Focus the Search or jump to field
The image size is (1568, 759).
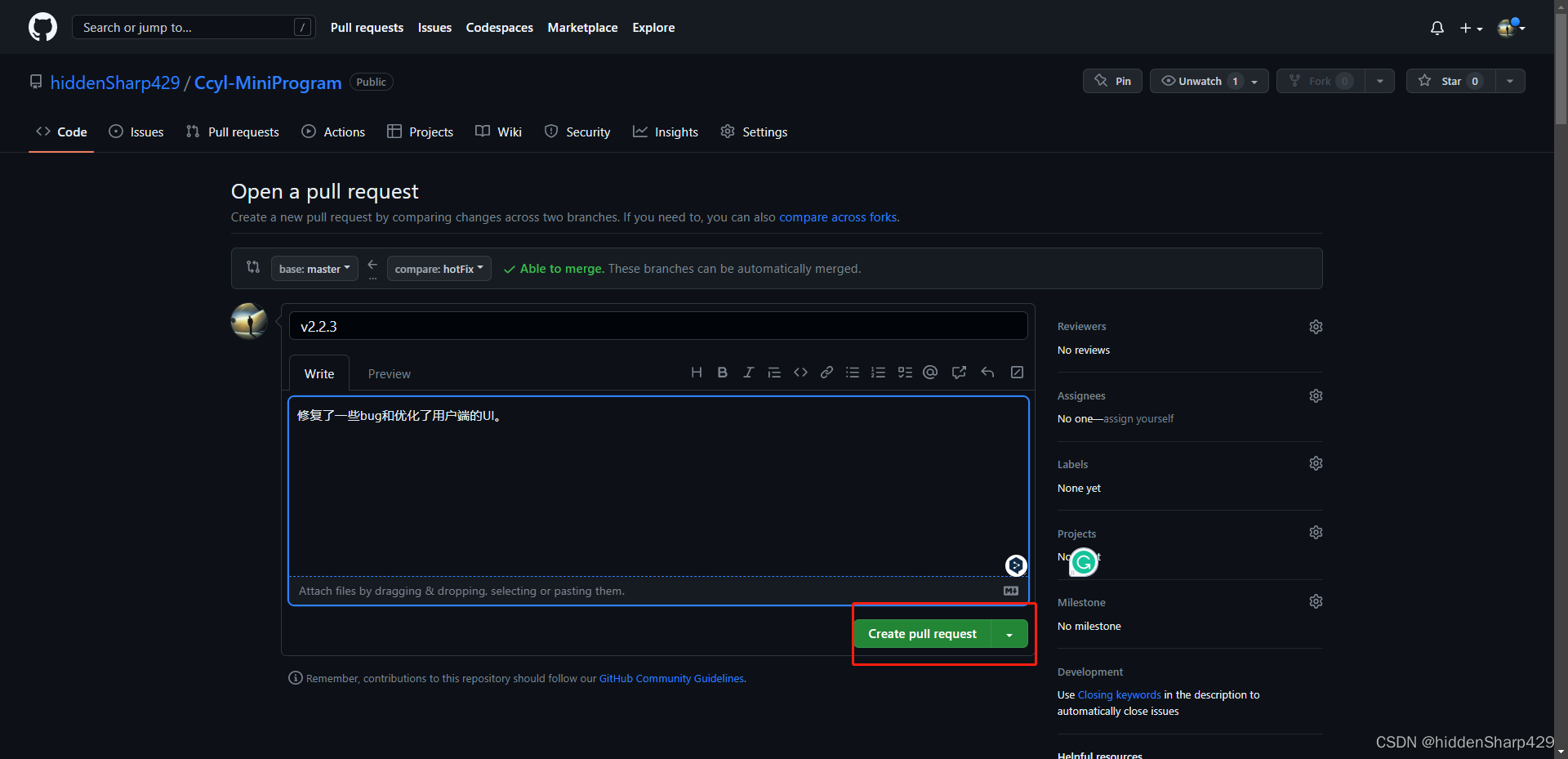point(194,27)
